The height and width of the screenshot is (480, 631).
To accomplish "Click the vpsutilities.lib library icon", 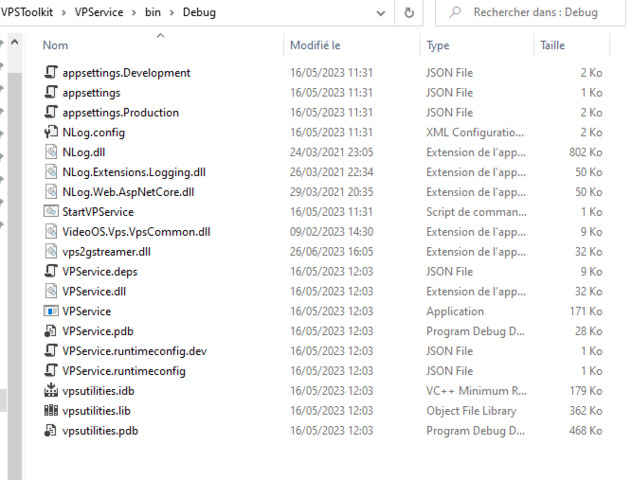I will [52, 411].
